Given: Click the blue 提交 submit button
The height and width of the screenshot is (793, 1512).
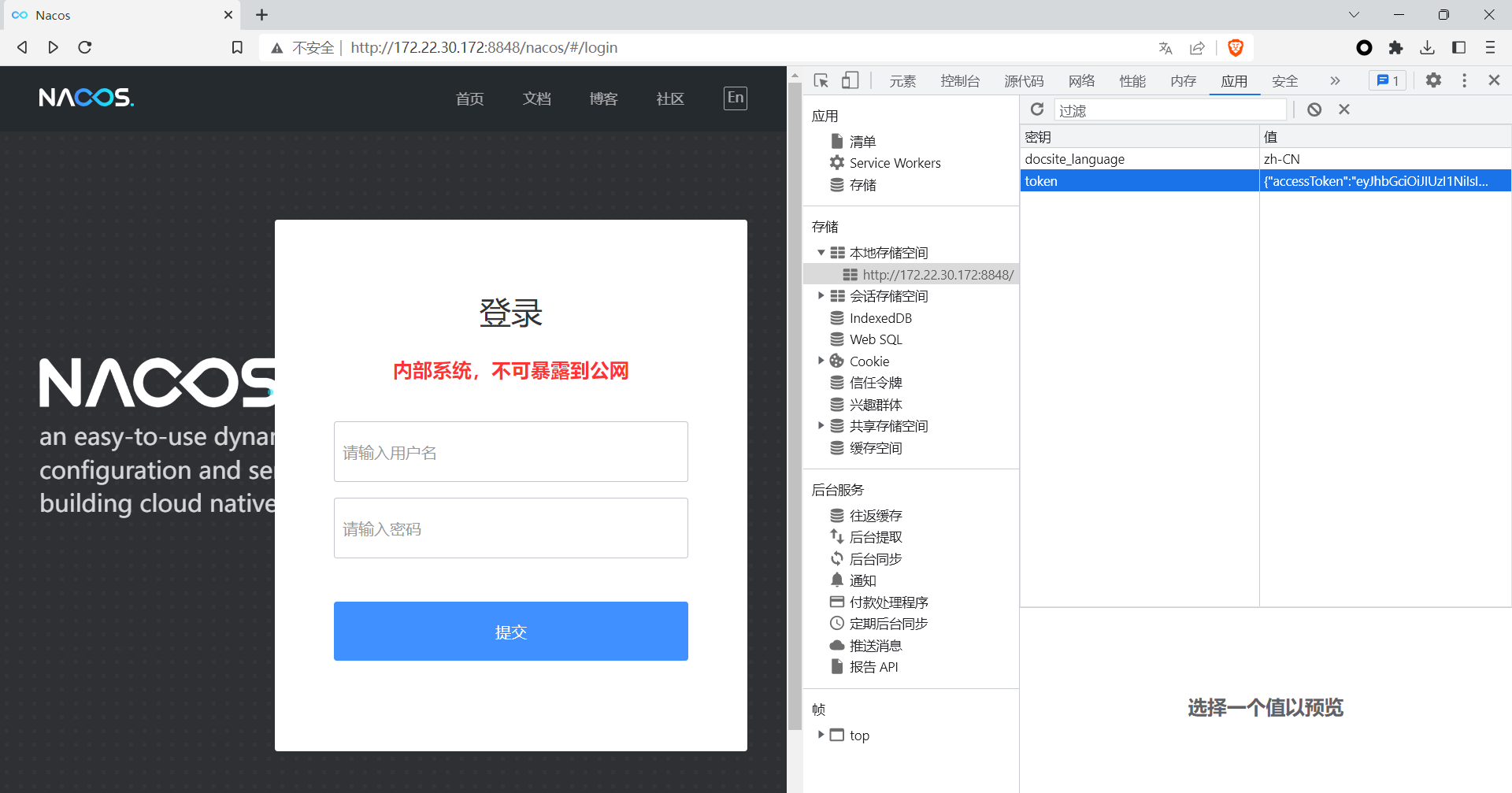Looking at the screenshot, I should (511, 632).
